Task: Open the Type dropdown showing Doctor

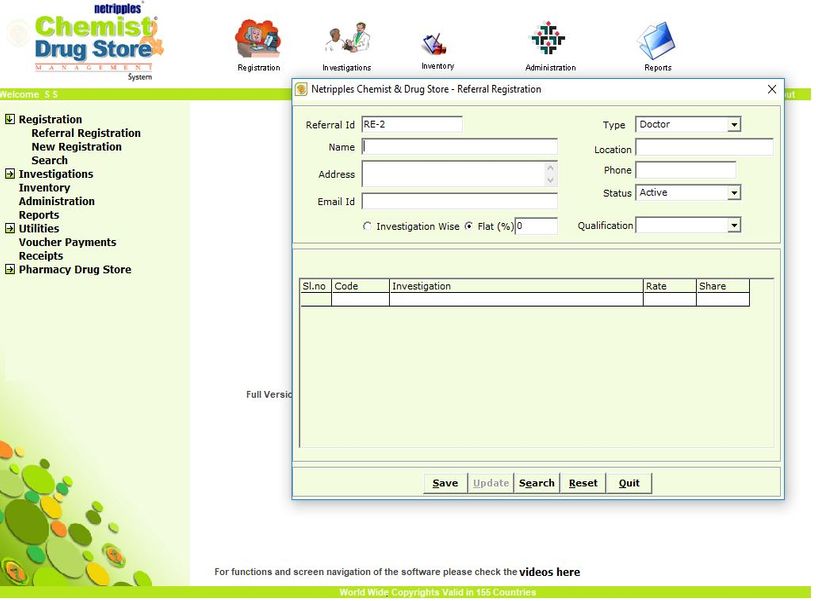Action: pos(734,124)
